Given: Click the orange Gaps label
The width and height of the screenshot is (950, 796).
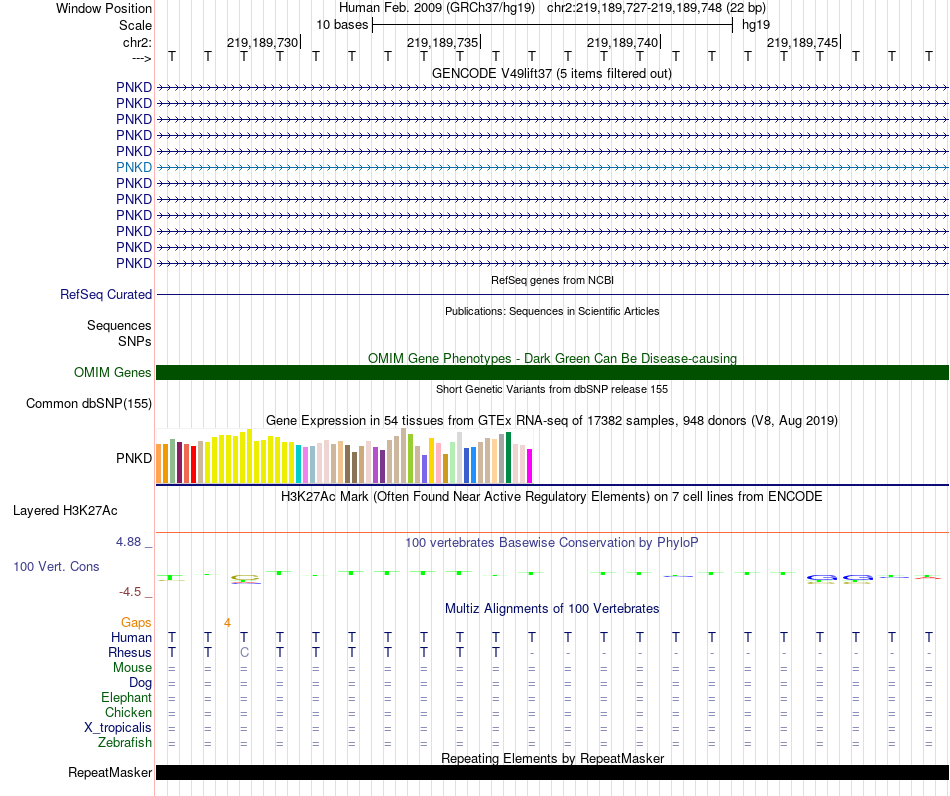Looking at the screenshot, I should point(137,623).
